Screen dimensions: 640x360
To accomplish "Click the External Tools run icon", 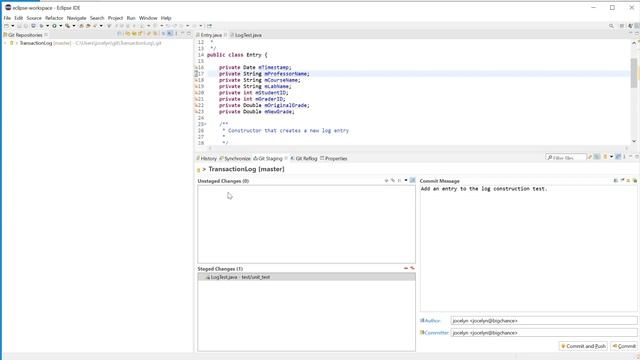I will click(x=67, y=26).
